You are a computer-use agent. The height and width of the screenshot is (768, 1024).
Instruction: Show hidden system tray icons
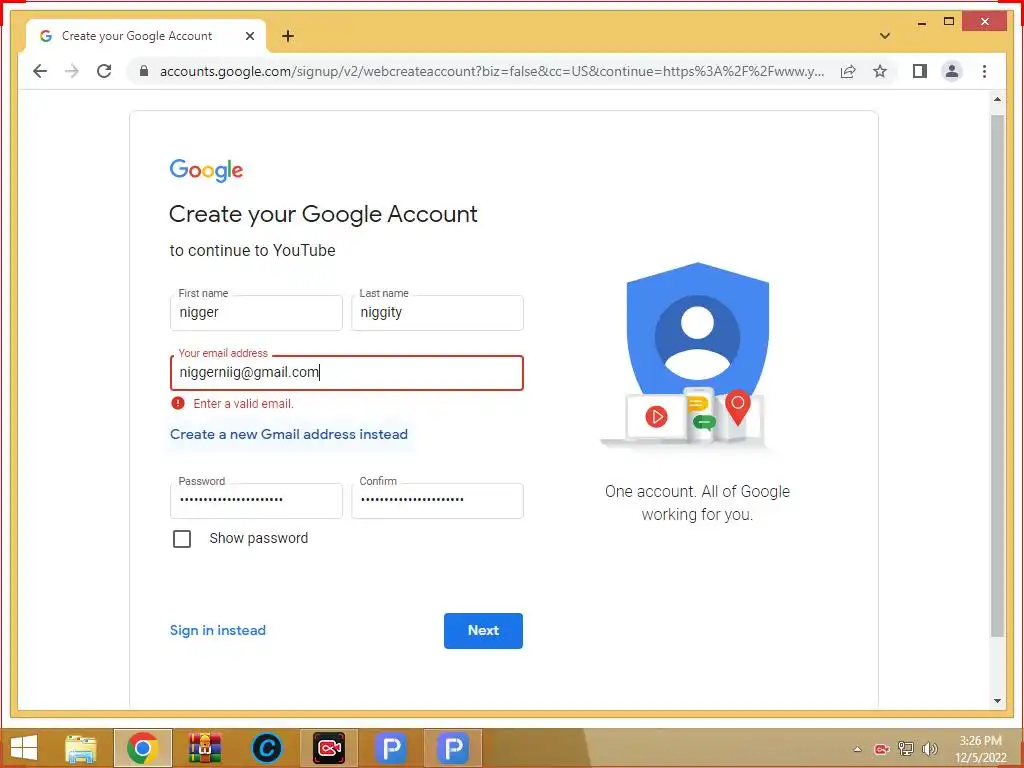pos(857,749)
